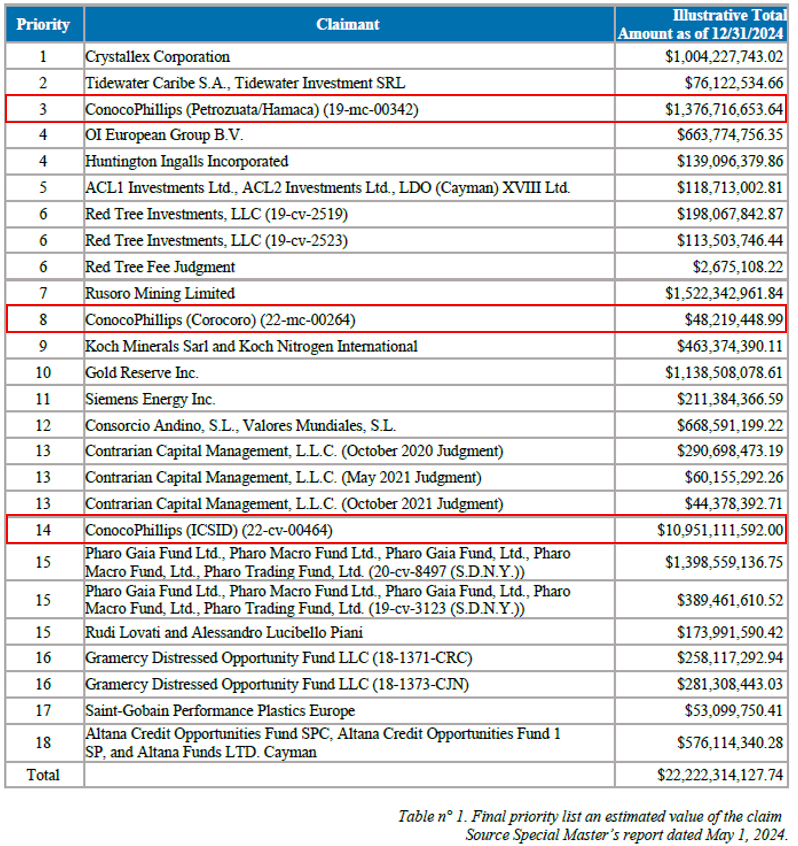Click amount $76,122,534.66
Viewport: 798px width, 846px height.
[x=734, y=83]
